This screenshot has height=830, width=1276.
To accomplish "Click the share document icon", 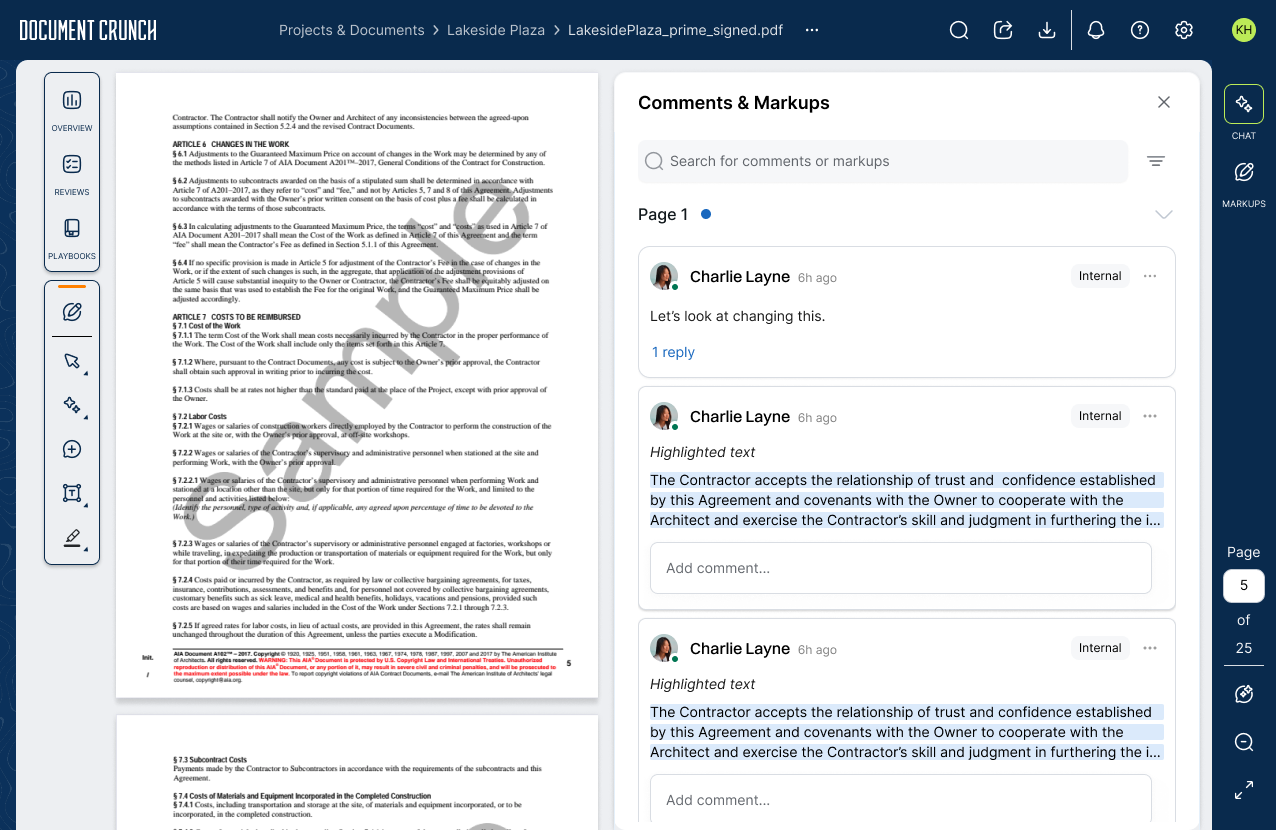I will coord(1003,30).
